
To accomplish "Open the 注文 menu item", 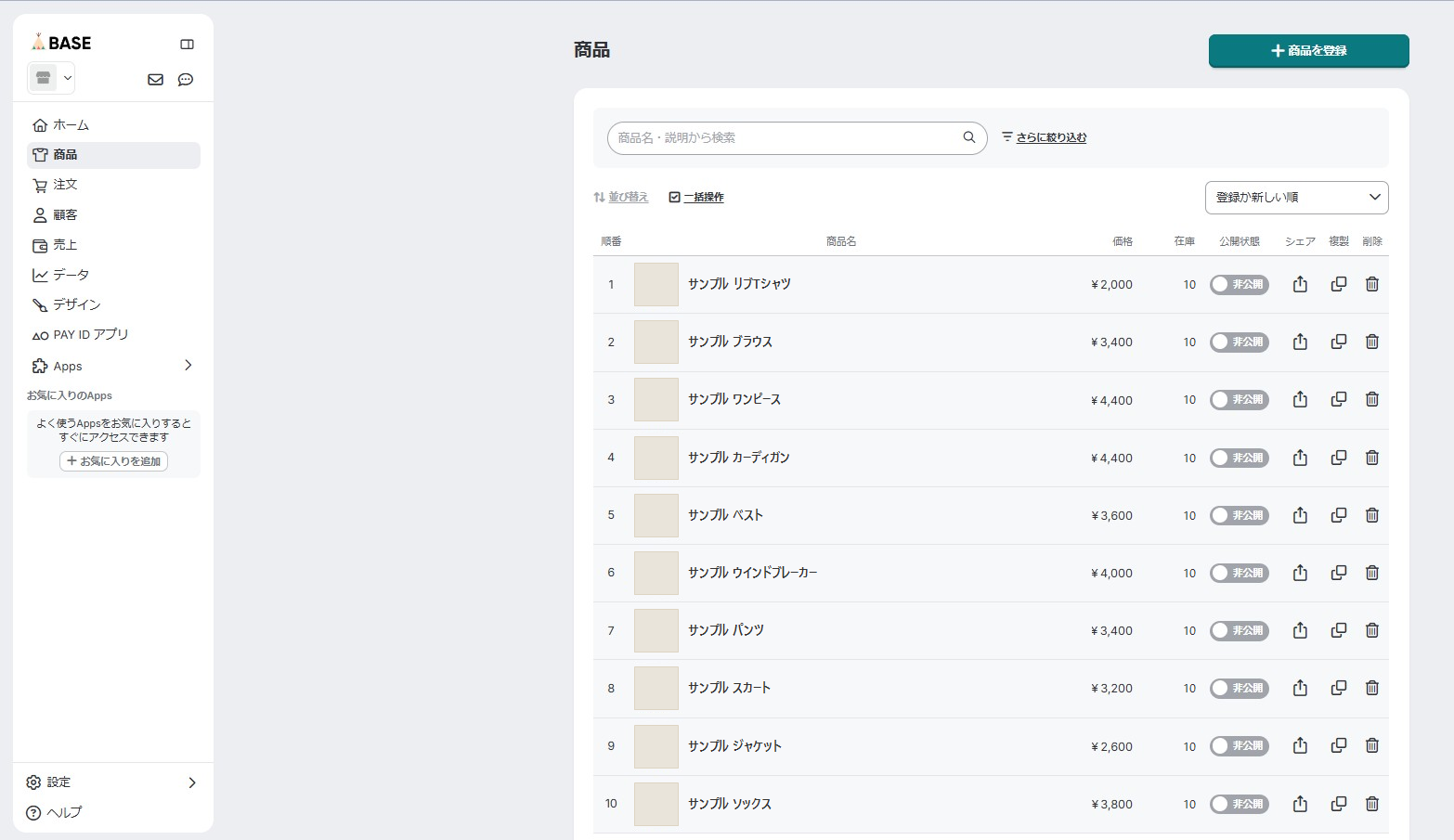I will [x=113, y=185].
